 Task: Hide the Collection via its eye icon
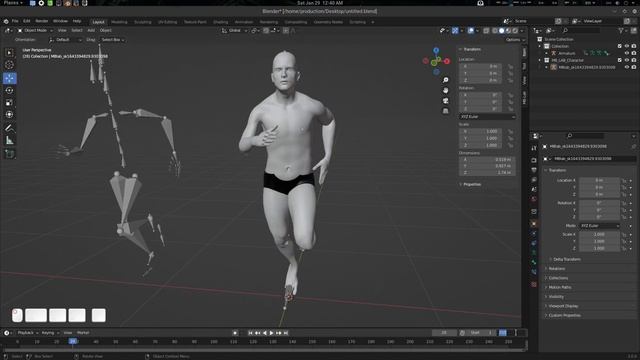[627, 46]
